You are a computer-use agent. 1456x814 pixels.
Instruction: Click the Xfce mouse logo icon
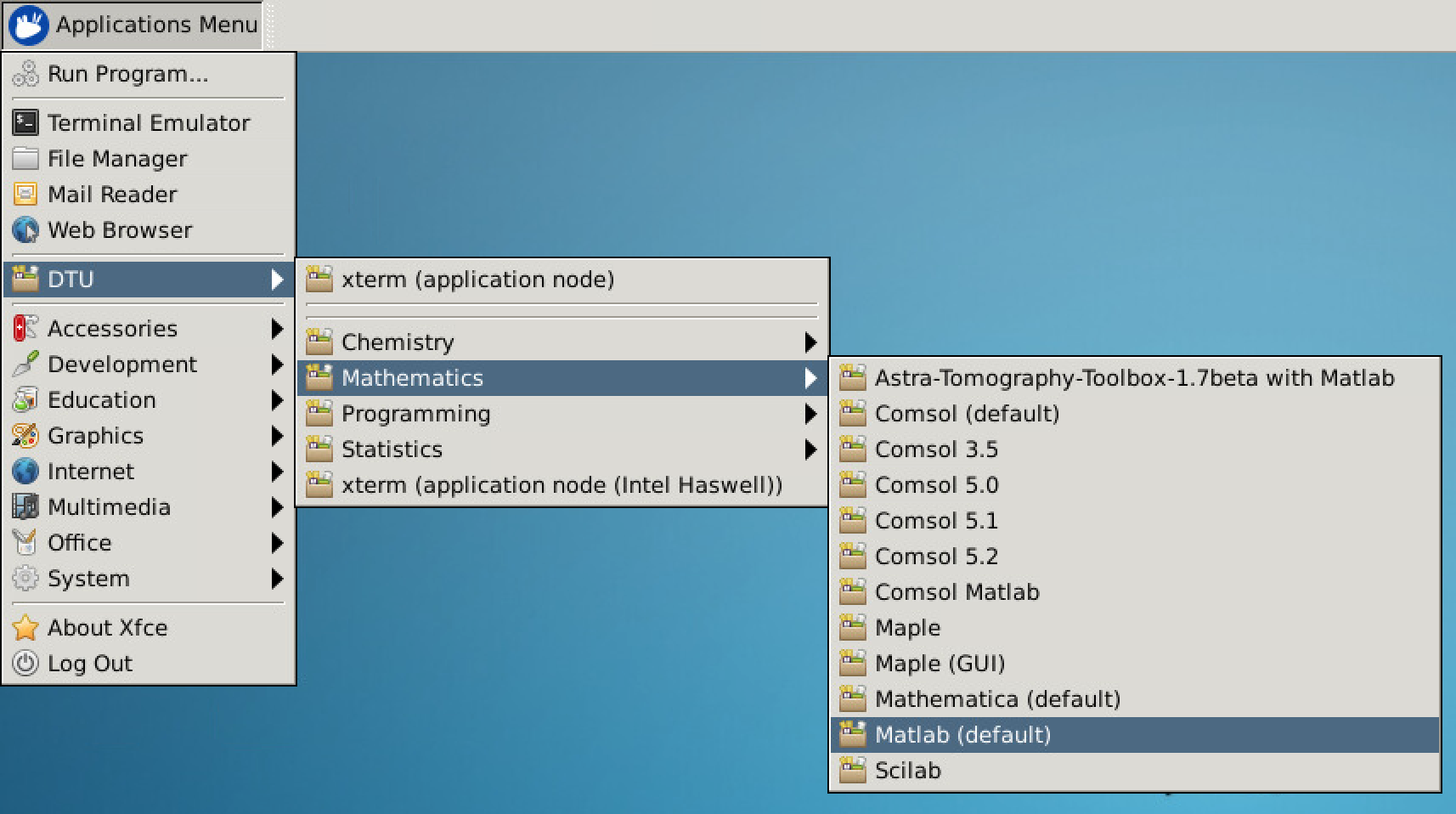27,25
